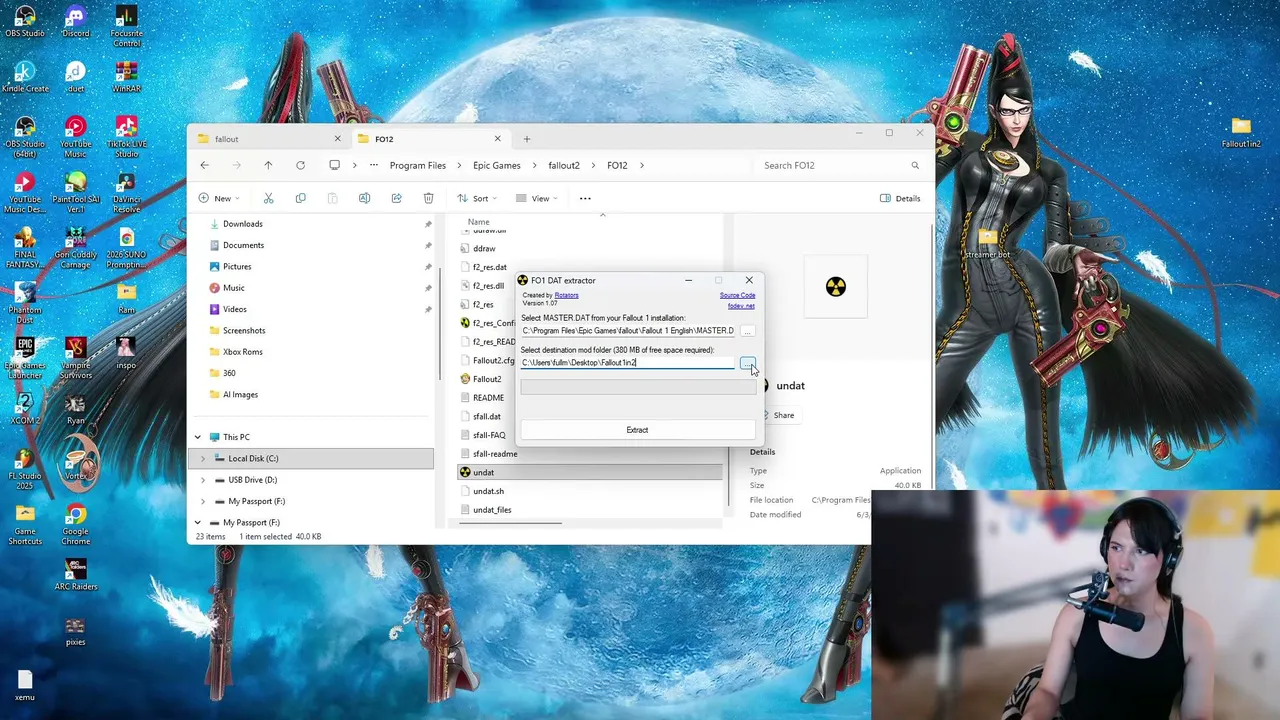Launch XCOM 2 desktop icon

25,409
